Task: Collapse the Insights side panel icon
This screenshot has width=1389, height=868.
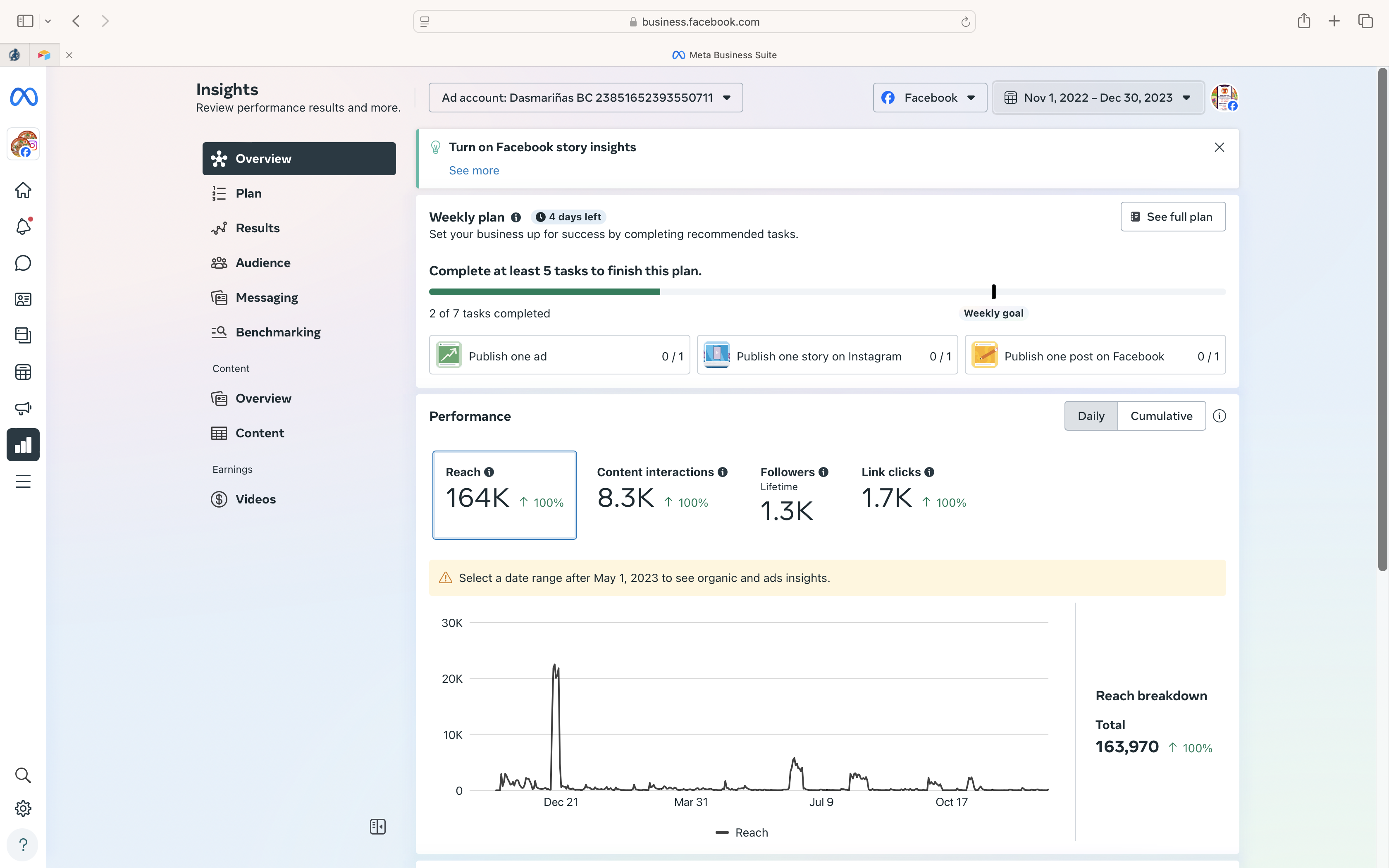Action: click(x=378, y=827)
